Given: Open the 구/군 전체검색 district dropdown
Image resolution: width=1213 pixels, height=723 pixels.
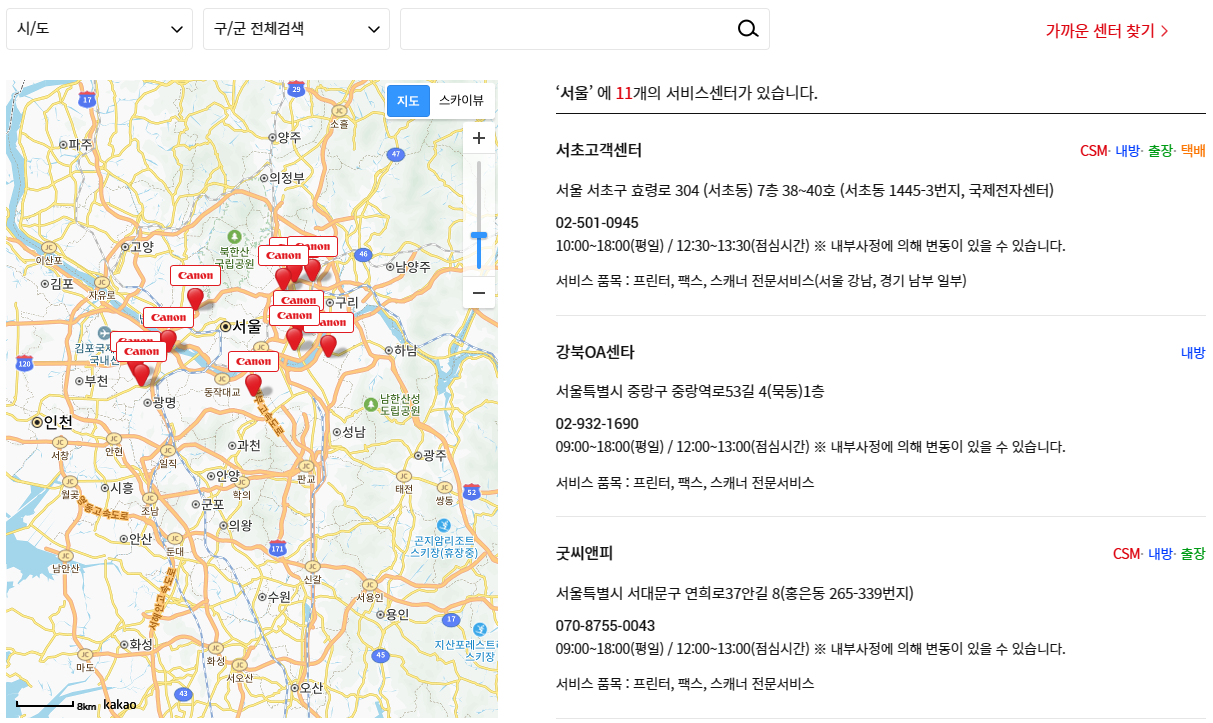Looking at the screenshot, I should [x=295, y=28].
